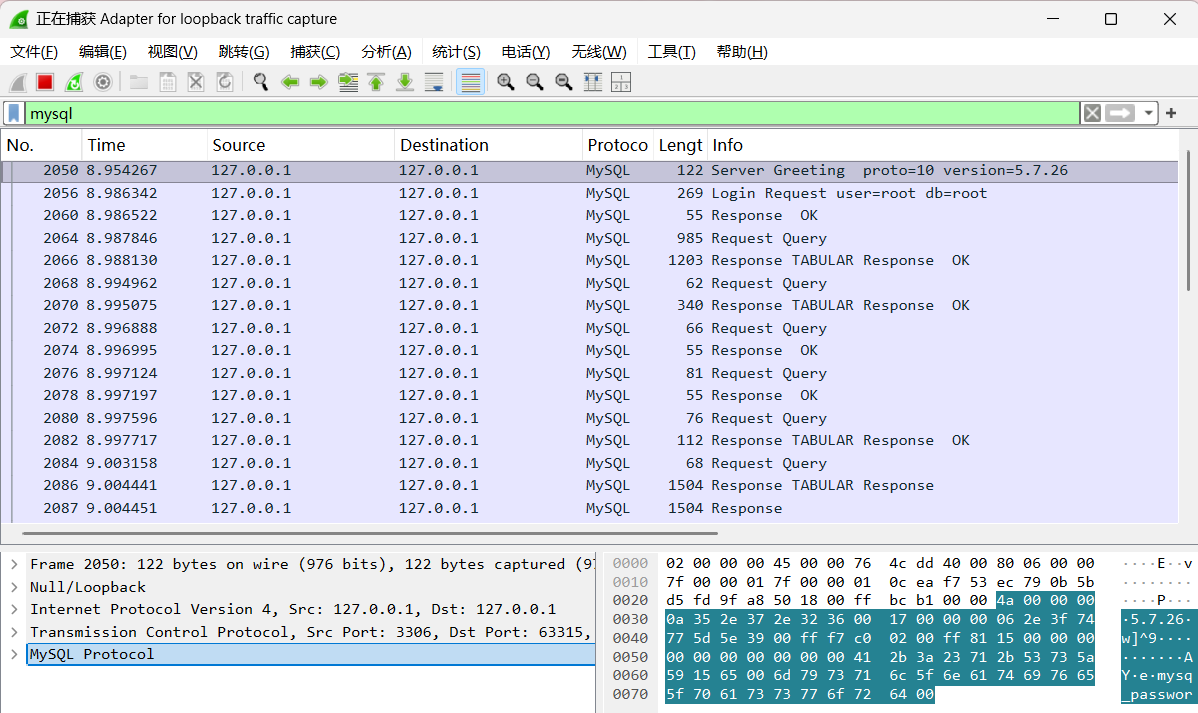Toggle packet list colorization
Image resolution: width=1198 pixels, height=713 pixels.
tap(471, 82)
